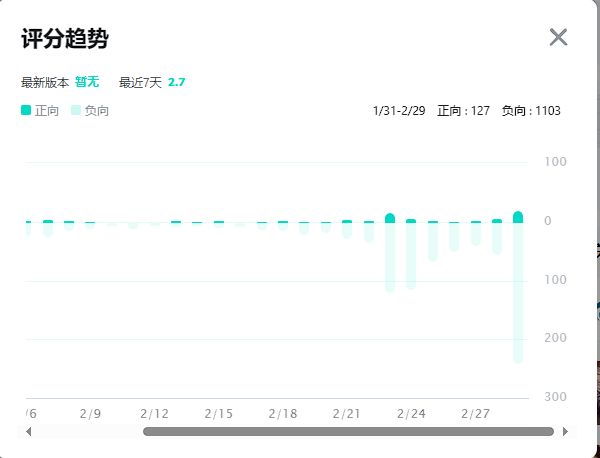Click the 2/24 x-axis date label
600x458 pixels.
[x=411, y=414]
